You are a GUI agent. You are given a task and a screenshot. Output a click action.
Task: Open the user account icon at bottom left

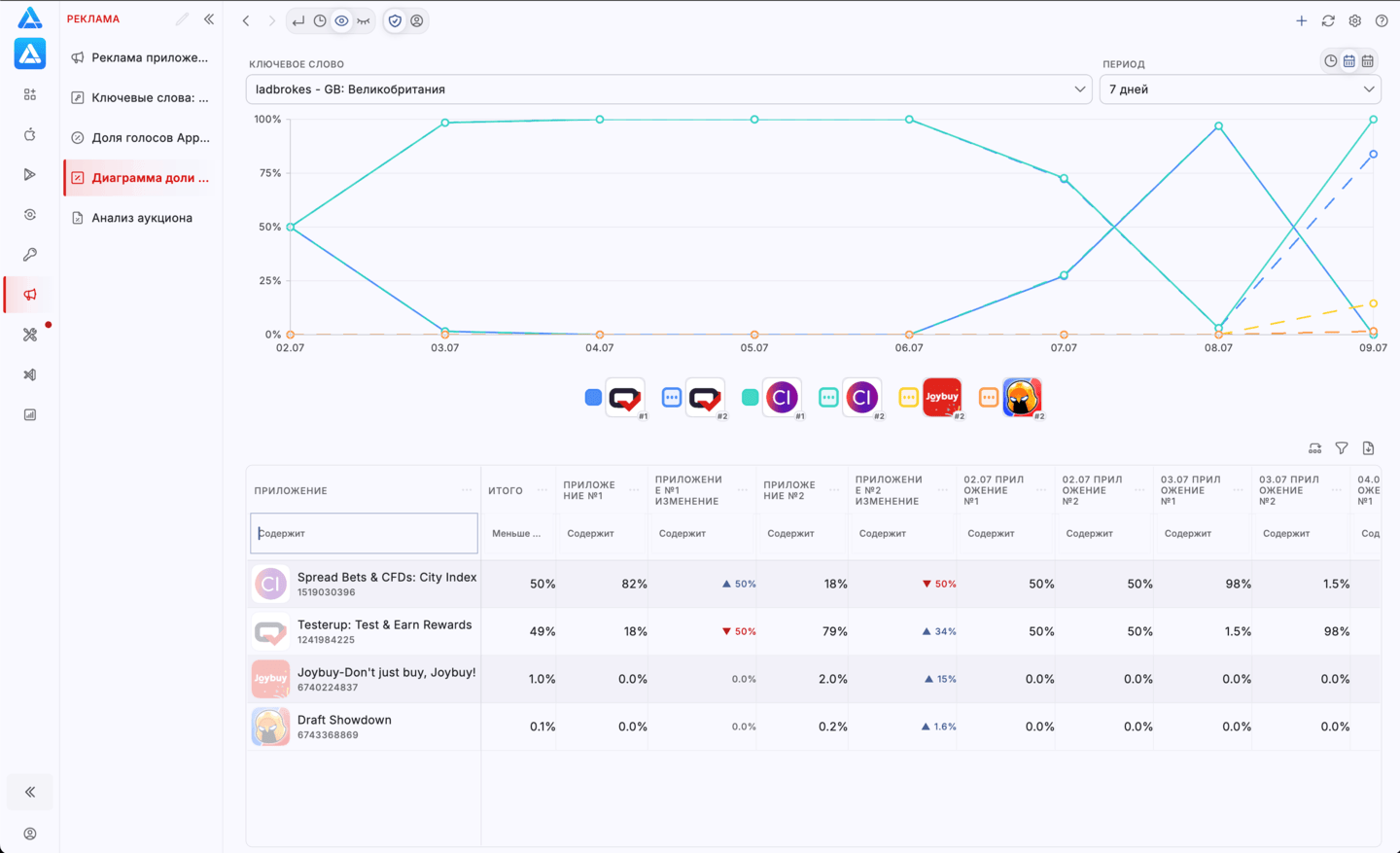pyautogui.click(x=30, y=834)
